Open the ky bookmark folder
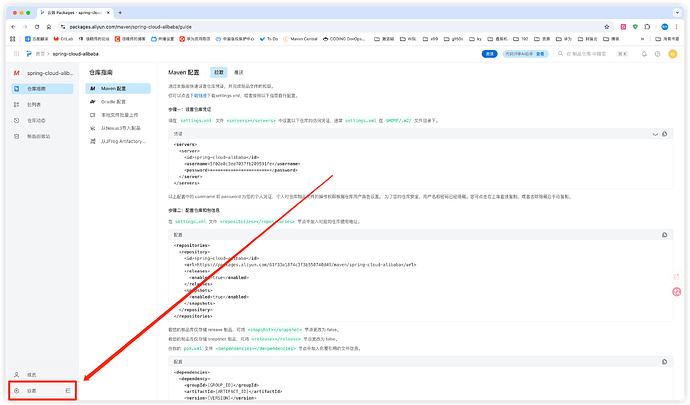690x405 pixels. (475, 39)
